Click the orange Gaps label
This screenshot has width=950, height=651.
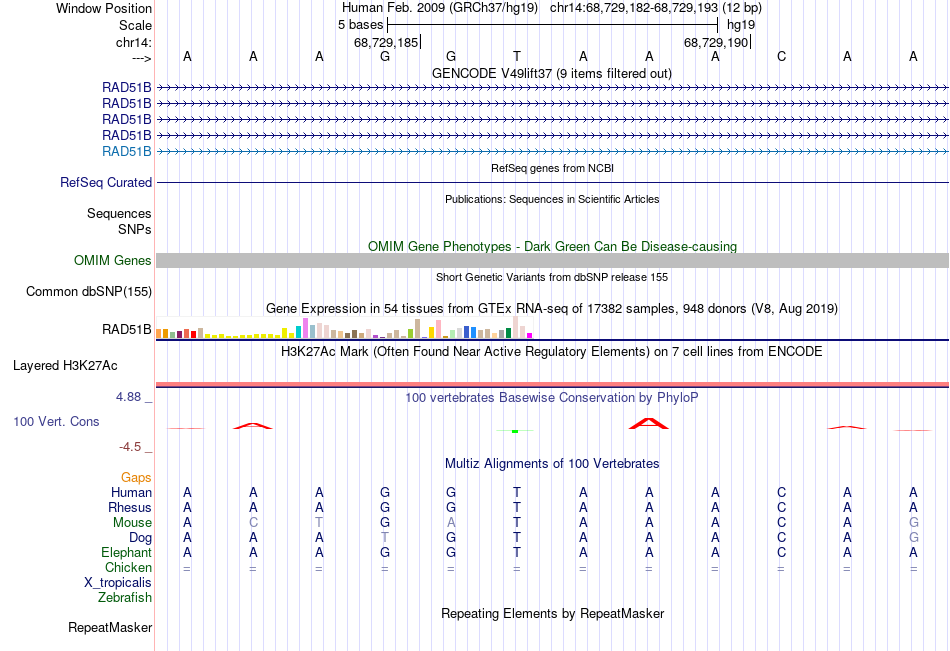click(x=136, y=478)
